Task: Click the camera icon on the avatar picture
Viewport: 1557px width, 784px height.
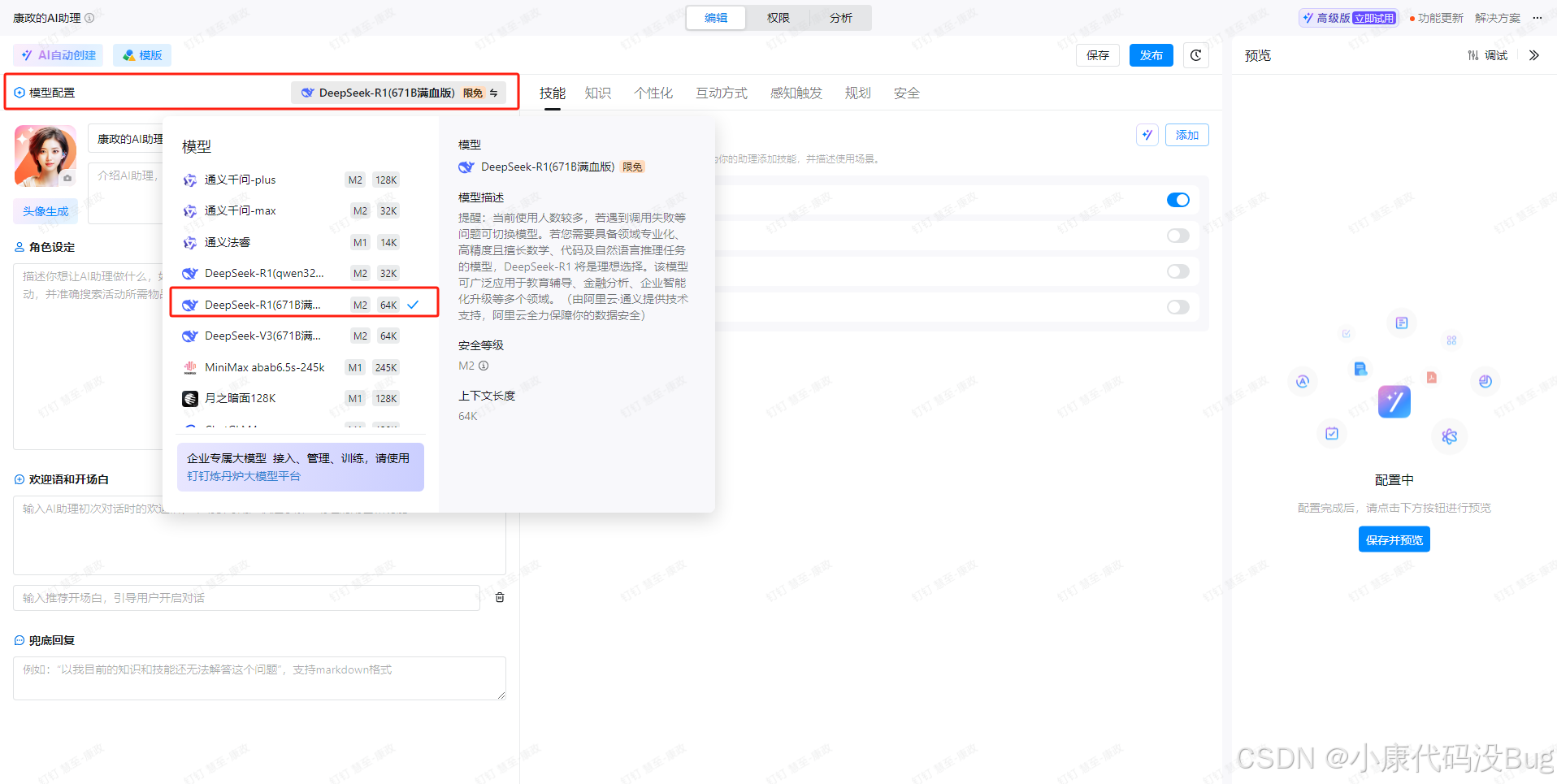Action: 67,178
